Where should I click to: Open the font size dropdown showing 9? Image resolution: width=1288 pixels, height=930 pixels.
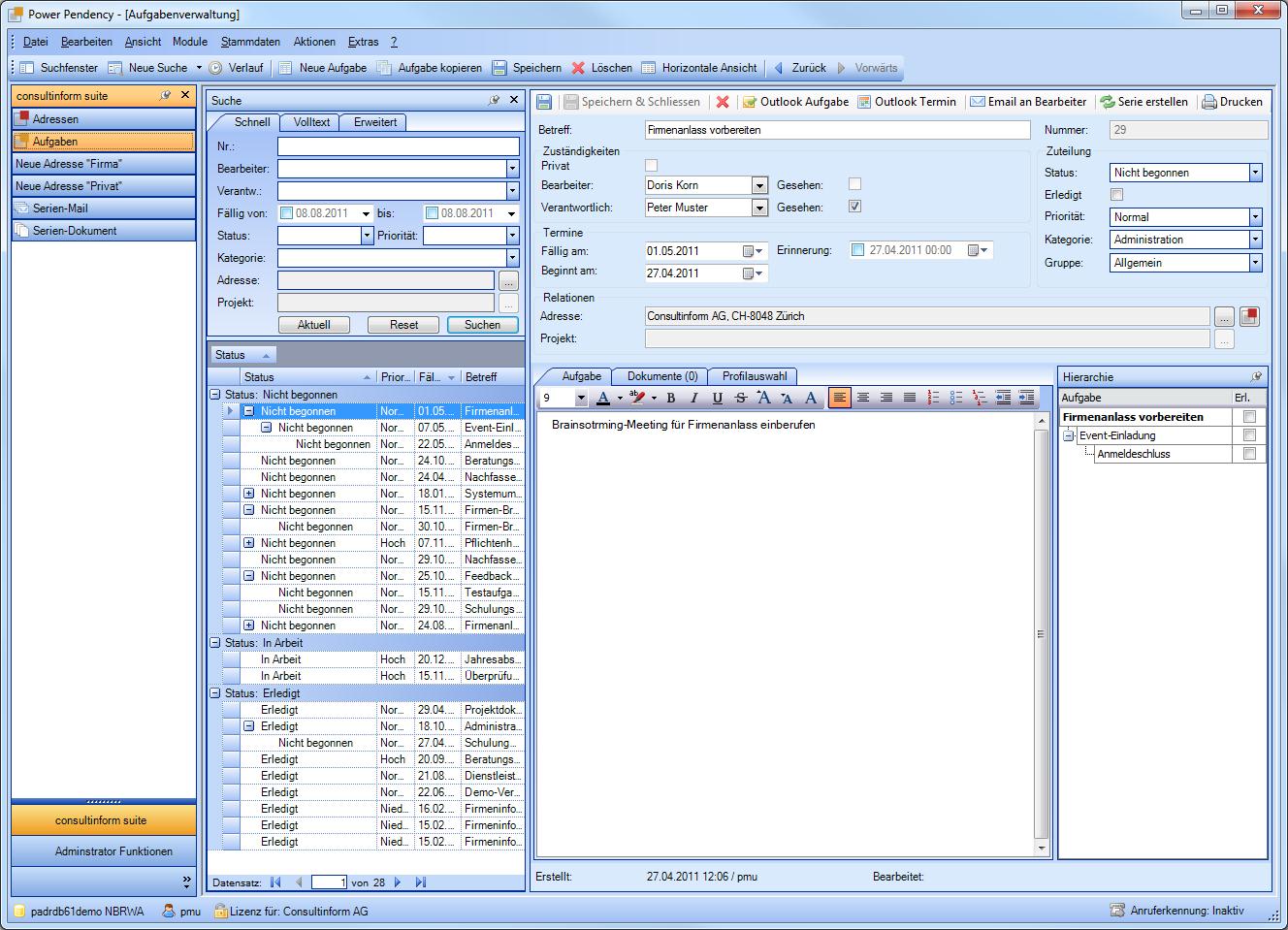pos(581,399)
